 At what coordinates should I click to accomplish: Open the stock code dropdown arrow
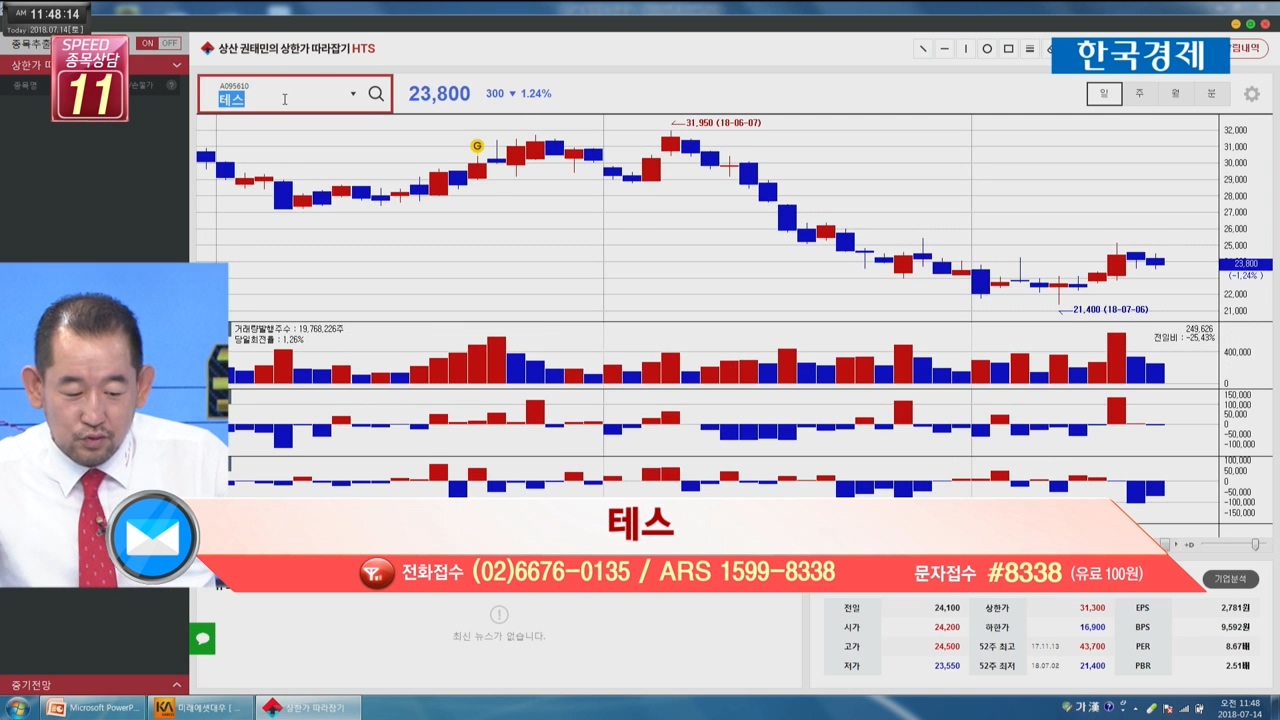[353, 94]
